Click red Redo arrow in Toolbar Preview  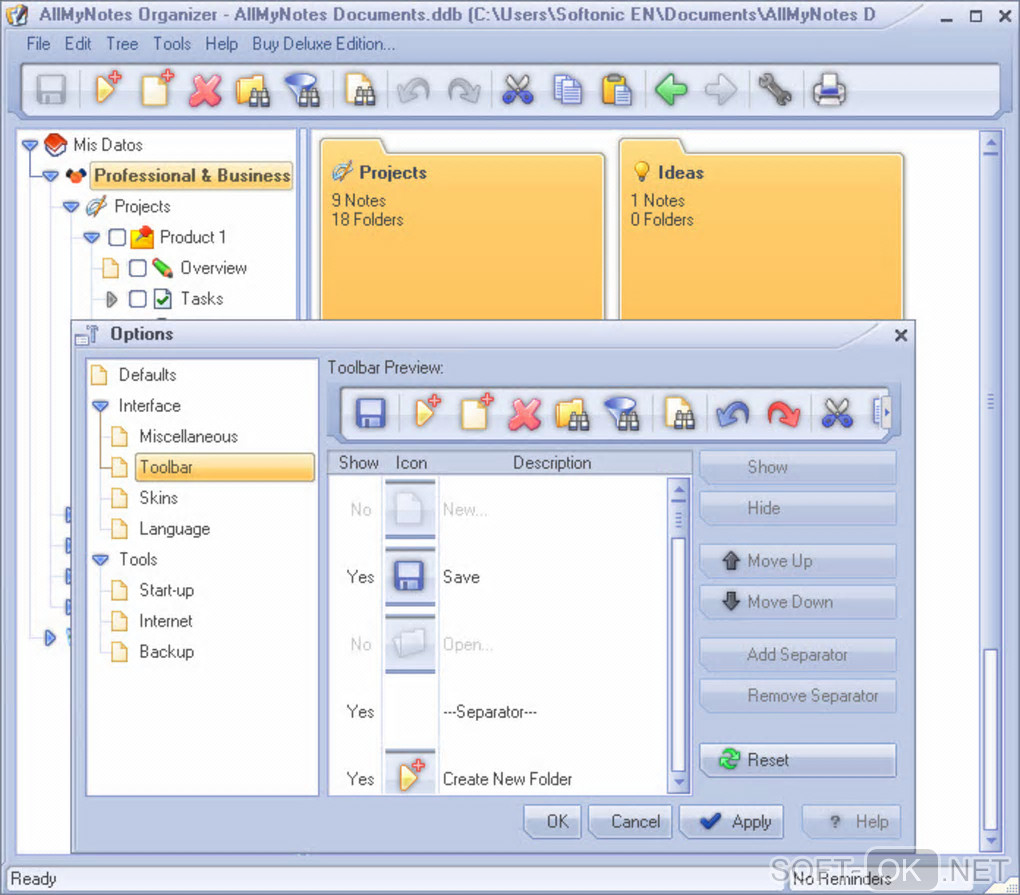(784, 414)
